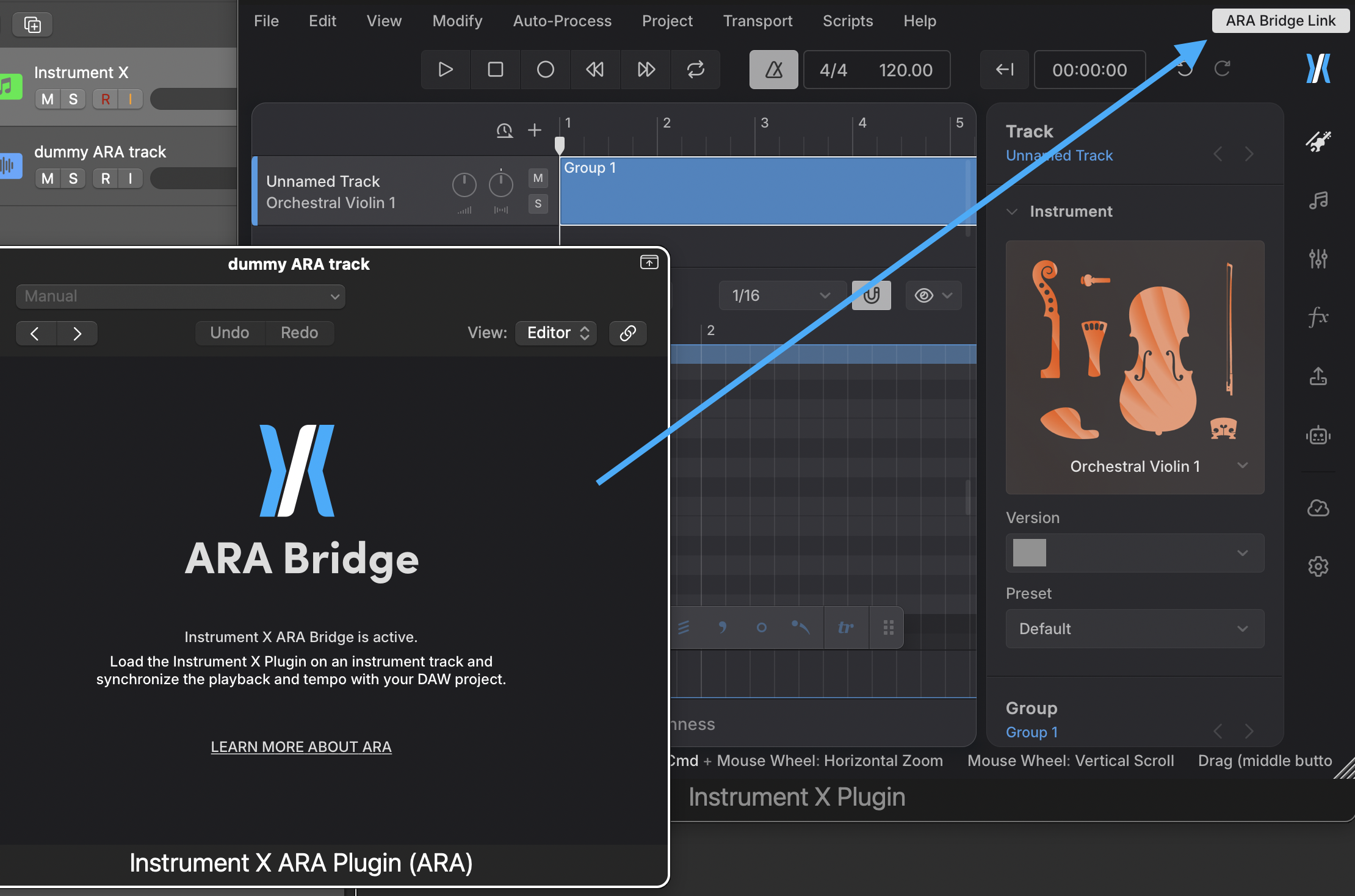Click the export upload sidebar icon
This screenshot has width=1355, height=896.
click(x=1318, y=376)
